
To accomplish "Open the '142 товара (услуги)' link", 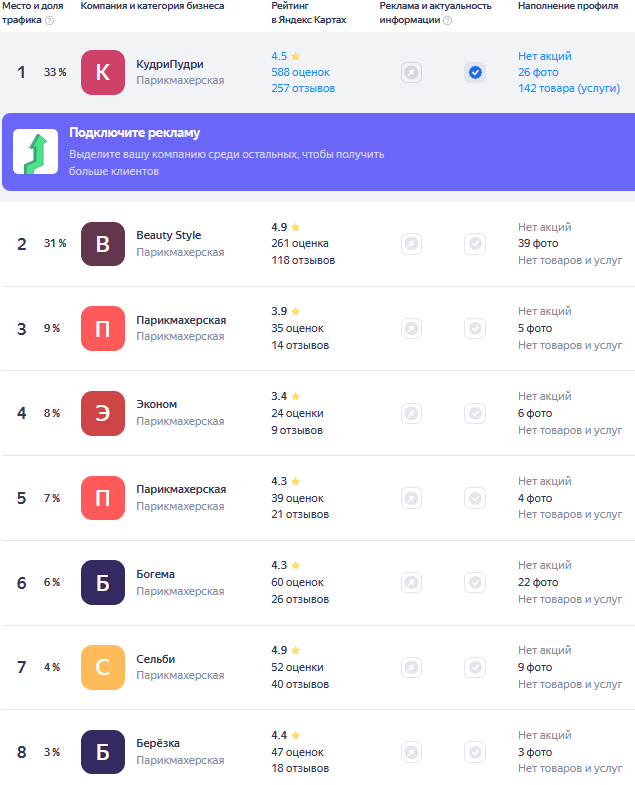I will (569, 88).
